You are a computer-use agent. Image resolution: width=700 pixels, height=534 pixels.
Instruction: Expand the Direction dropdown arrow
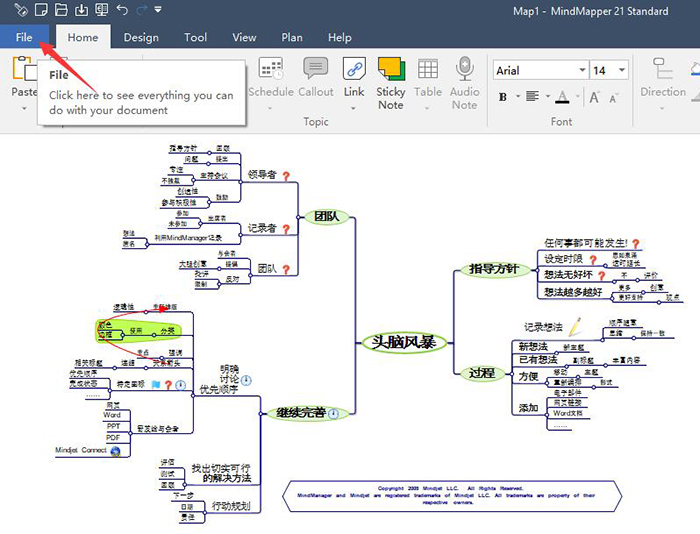click(662, 108)
